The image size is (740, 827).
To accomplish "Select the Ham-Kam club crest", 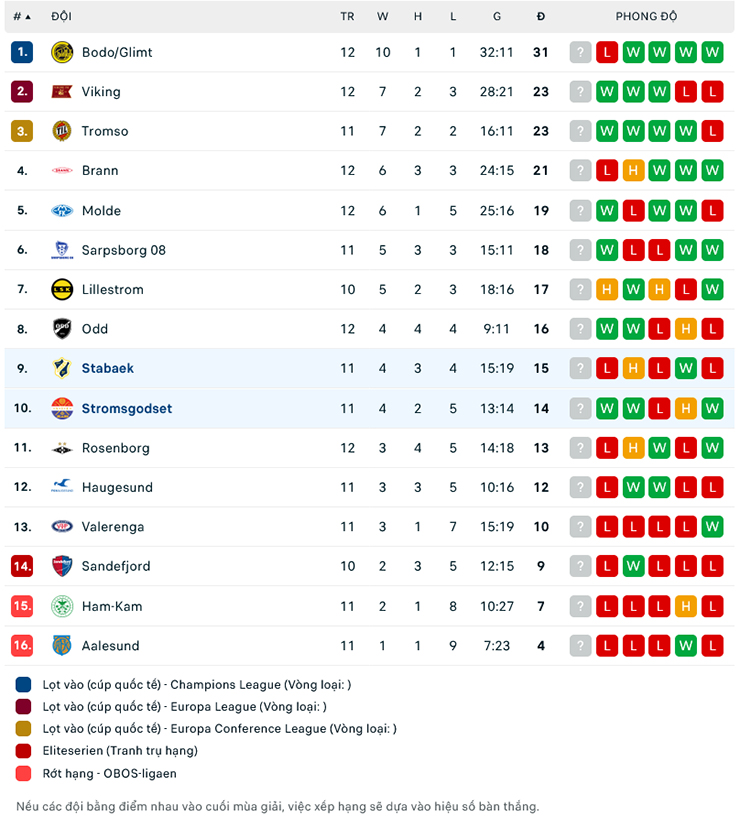I will (x=61, y=605).
